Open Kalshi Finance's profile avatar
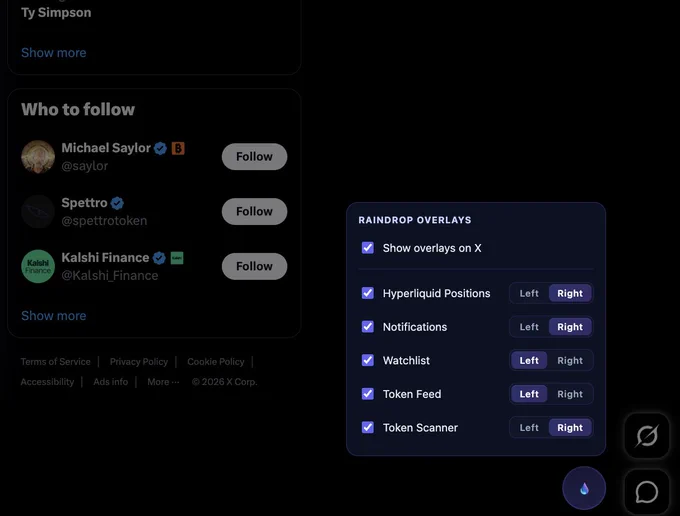This screenshot has height=516, width=680. (38, 266)
